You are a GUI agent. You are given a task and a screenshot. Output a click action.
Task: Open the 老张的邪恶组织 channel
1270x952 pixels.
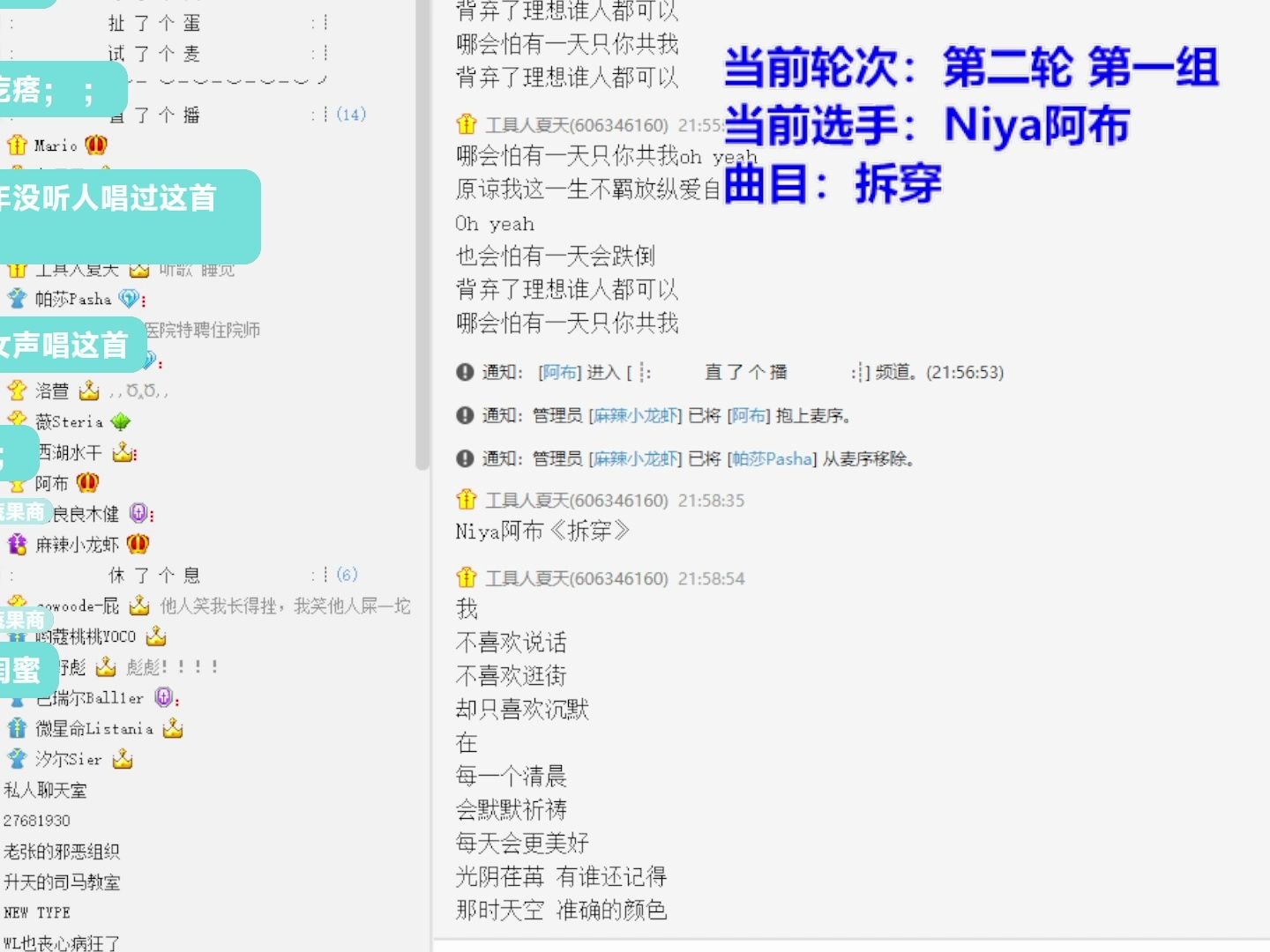pos(62,852)
